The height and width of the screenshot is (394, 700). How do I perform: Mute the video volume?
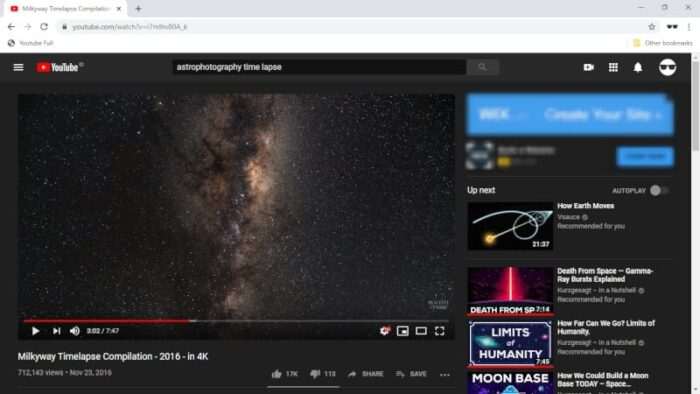click(x=75, y=331)
